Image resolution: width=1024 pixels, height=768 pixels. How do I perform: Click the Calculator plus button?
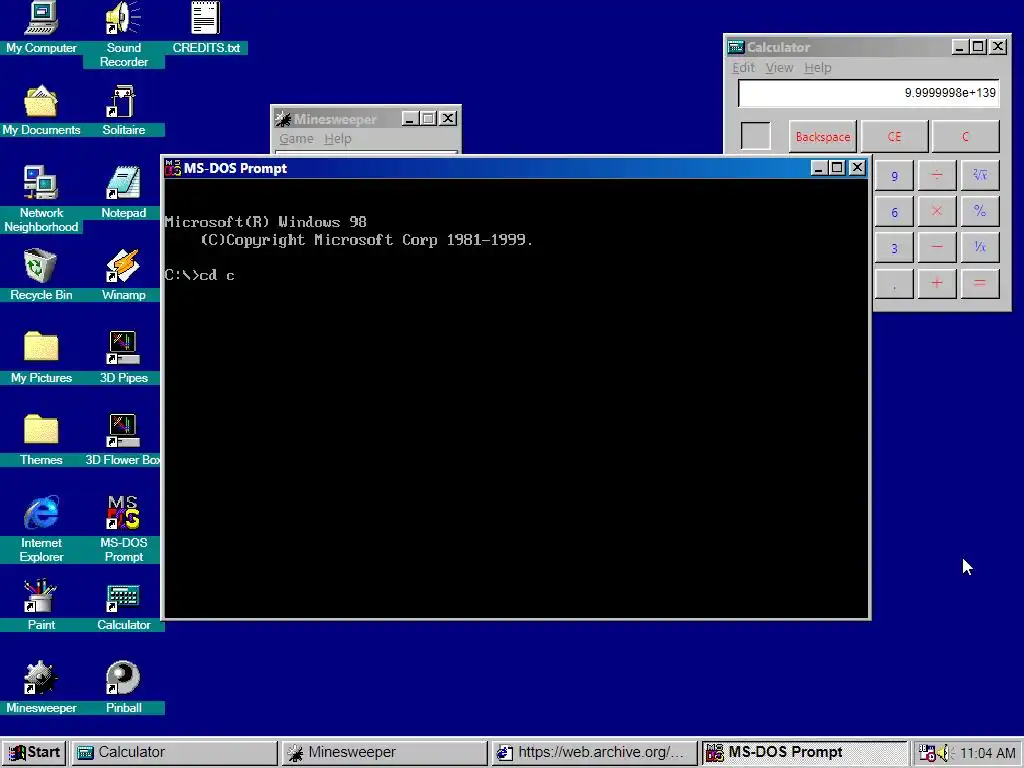(936, 283)
